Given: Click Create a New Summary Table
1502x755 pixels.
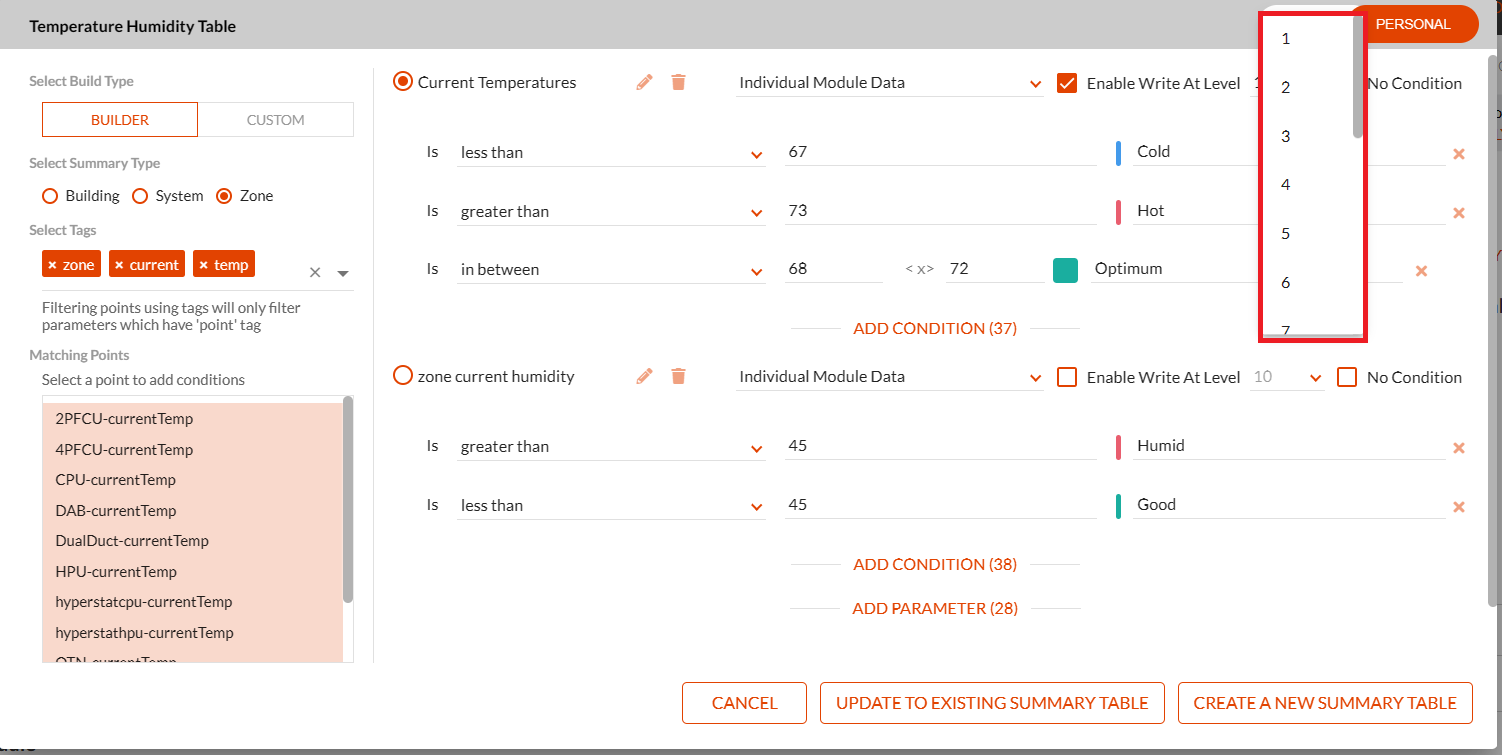Looking at the screenshot, I should point(1325,703).
